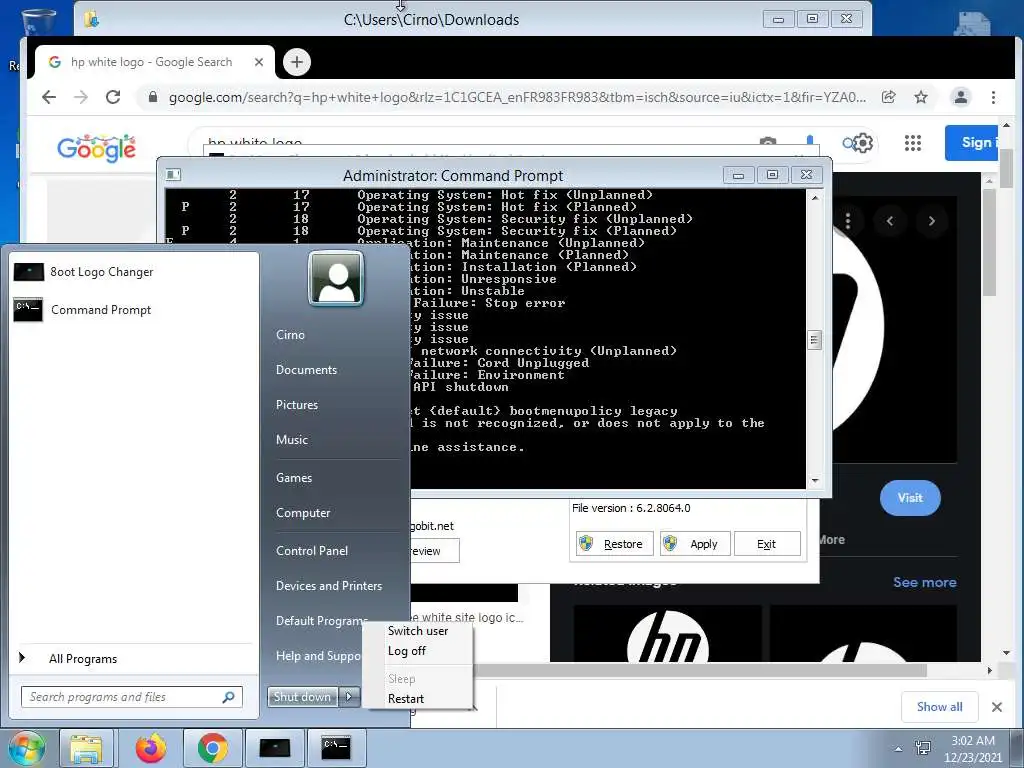Screen dimensions: 1024x768
Task: Go forward in Chrome
Action: (81, 97)
